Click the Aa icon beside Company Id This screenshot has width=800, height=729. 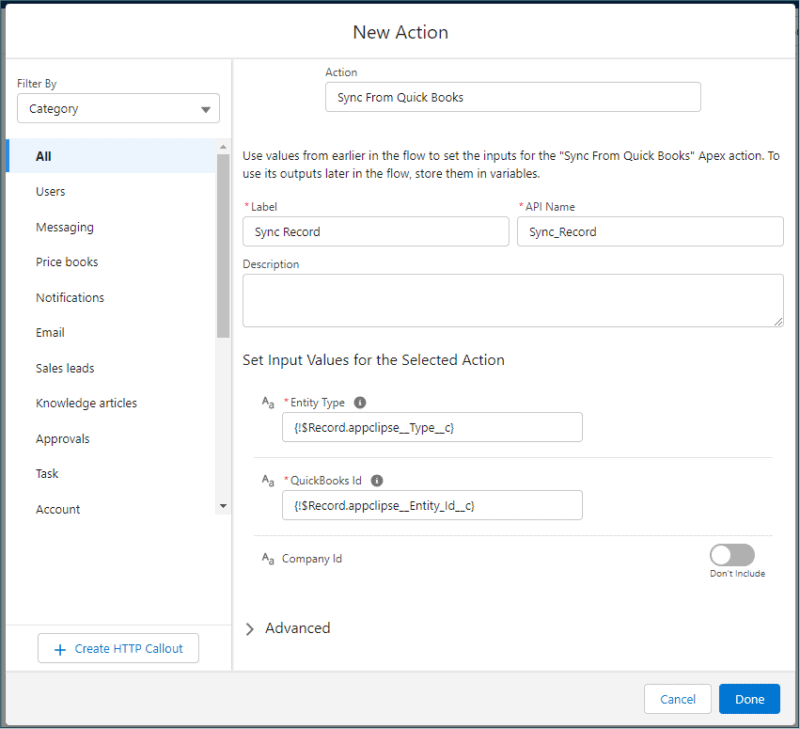pyautogui.click(x=267, y=559)
